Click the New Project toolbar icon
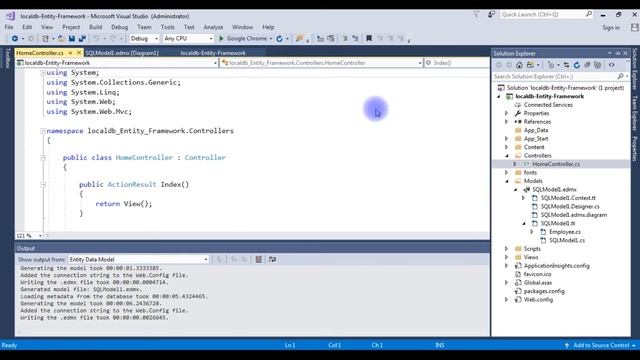This screenshot has height=360, width=640. pos(45,38)
